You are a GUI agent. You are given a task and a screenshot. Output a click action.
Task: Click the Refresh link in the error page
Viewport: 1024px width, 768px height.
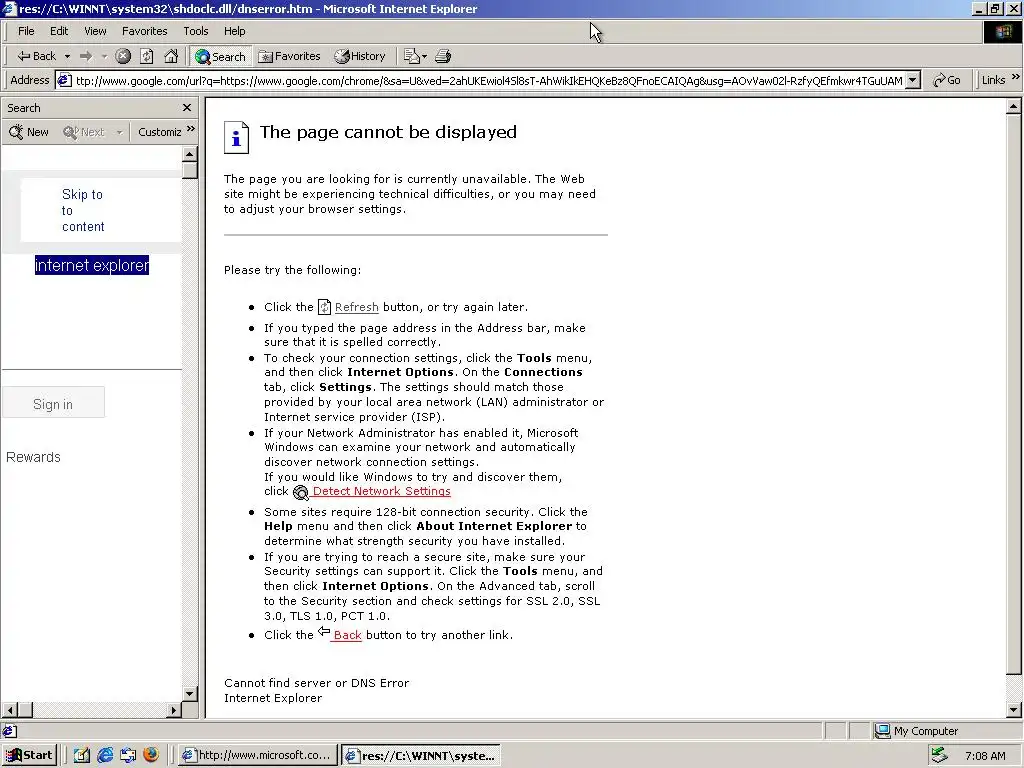pyautogui.click(x=357, y=307)
